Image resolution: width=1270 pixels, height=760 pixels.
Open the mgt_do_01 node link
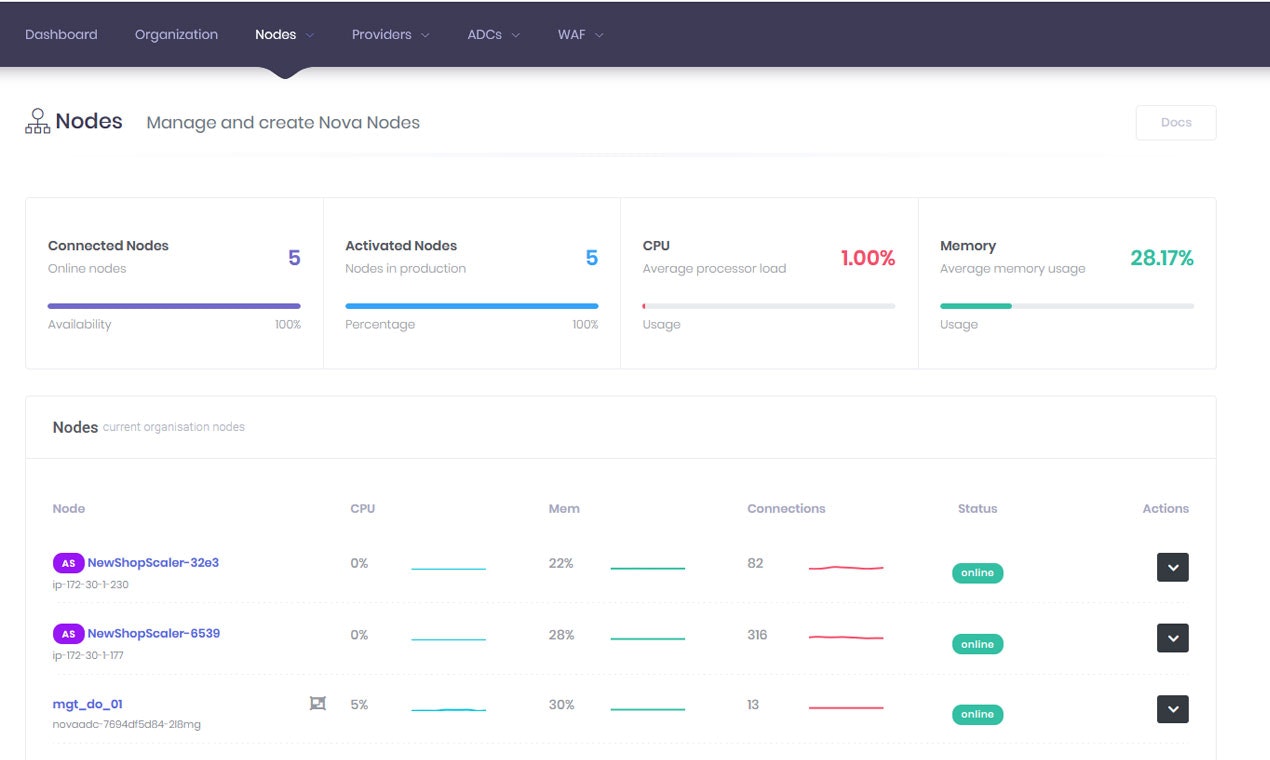point(88,705)
